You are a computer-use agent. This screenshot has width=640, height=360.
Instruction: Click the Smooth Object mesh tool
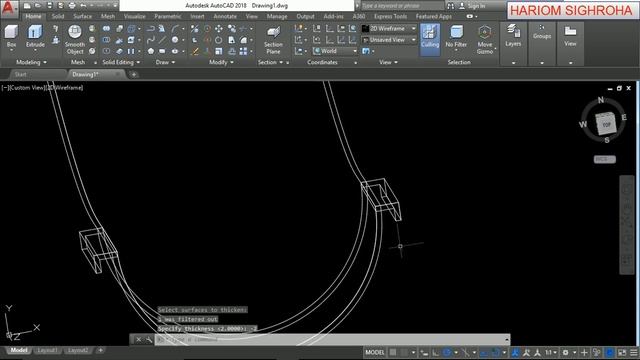[x=75, y=39]
